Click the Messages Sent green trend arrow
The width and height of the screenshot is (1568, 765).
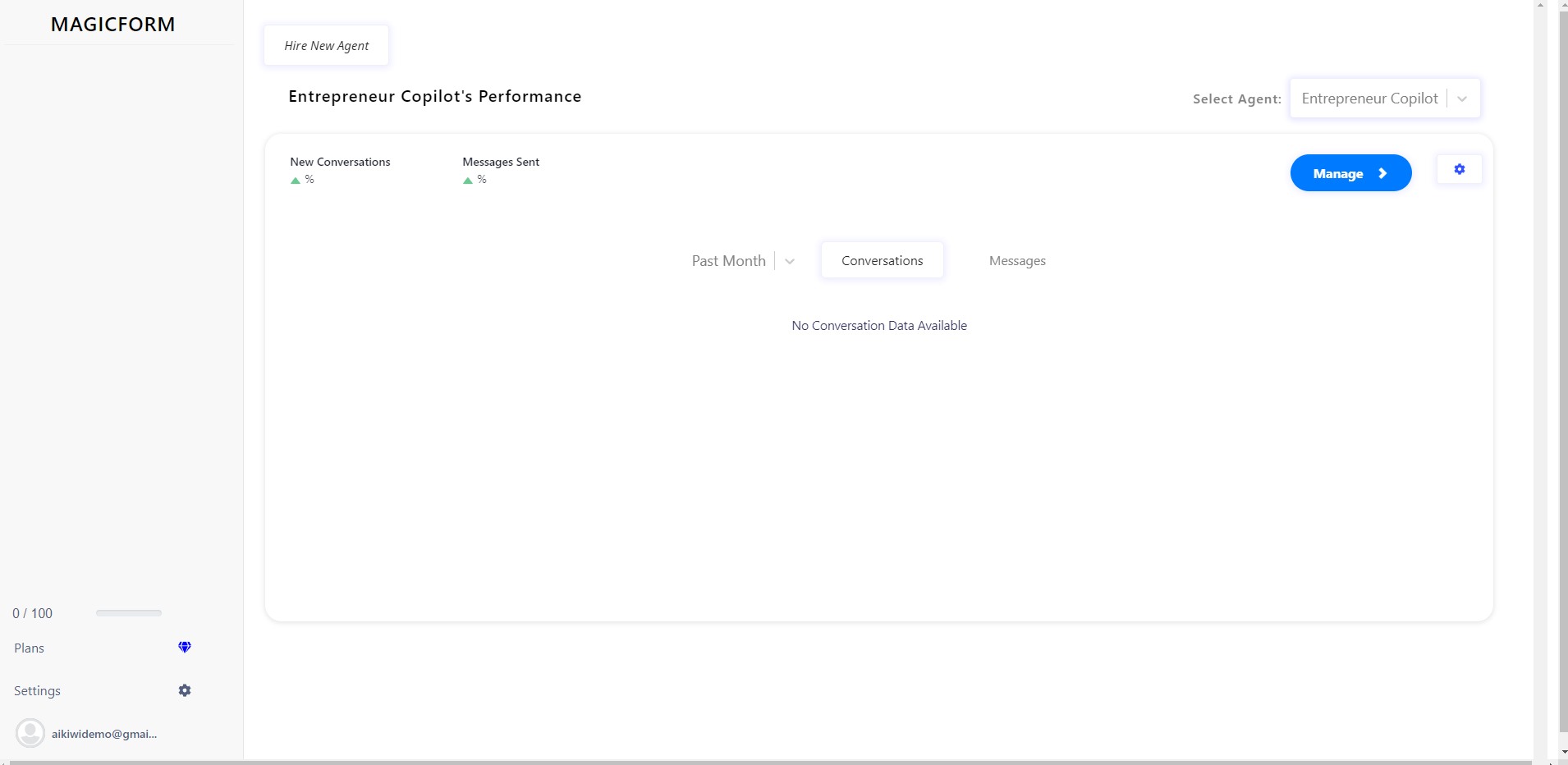[468, 181]
